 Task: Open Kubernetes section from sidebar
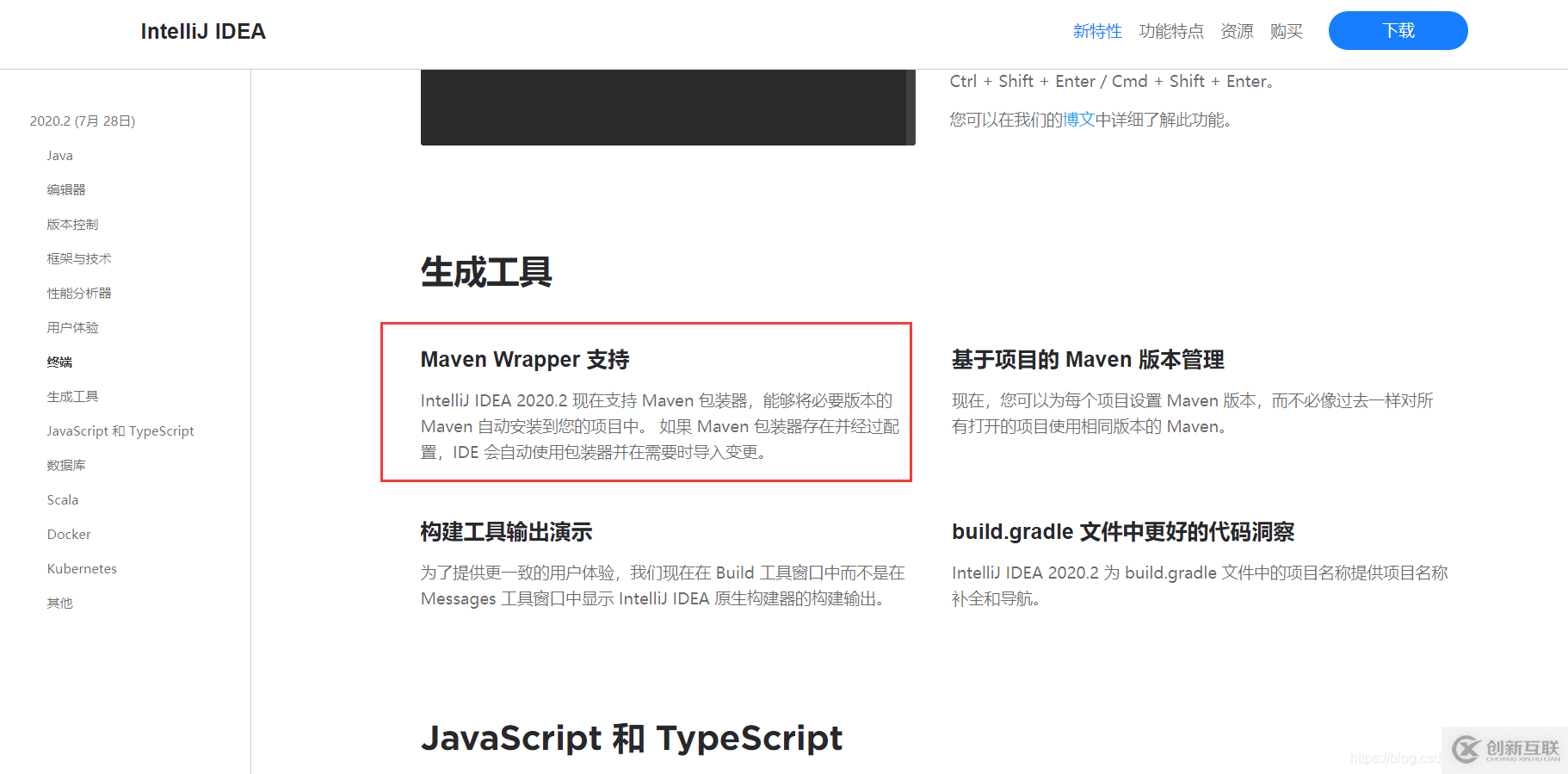click(x=82, y=569)
